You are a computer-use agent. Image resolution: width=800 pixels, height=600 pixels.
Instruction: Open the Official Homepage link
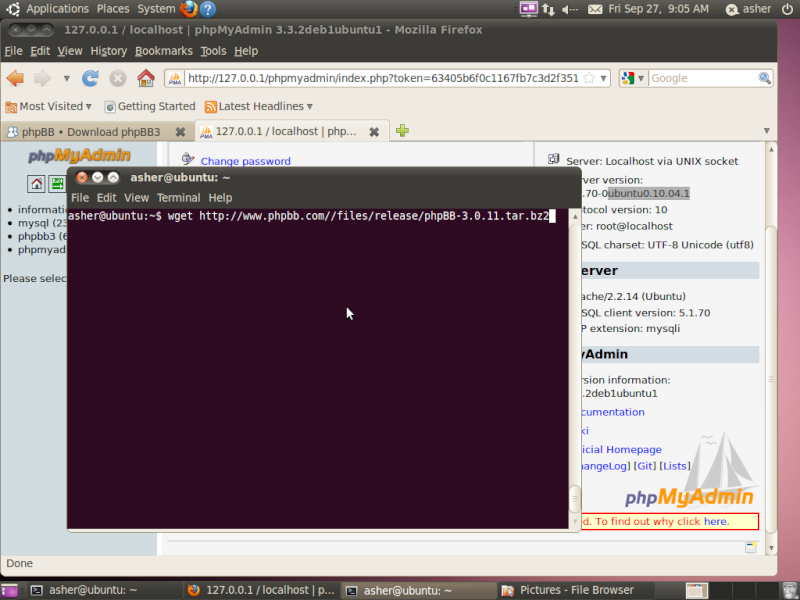pyautogui.click(x=621, y=449)
